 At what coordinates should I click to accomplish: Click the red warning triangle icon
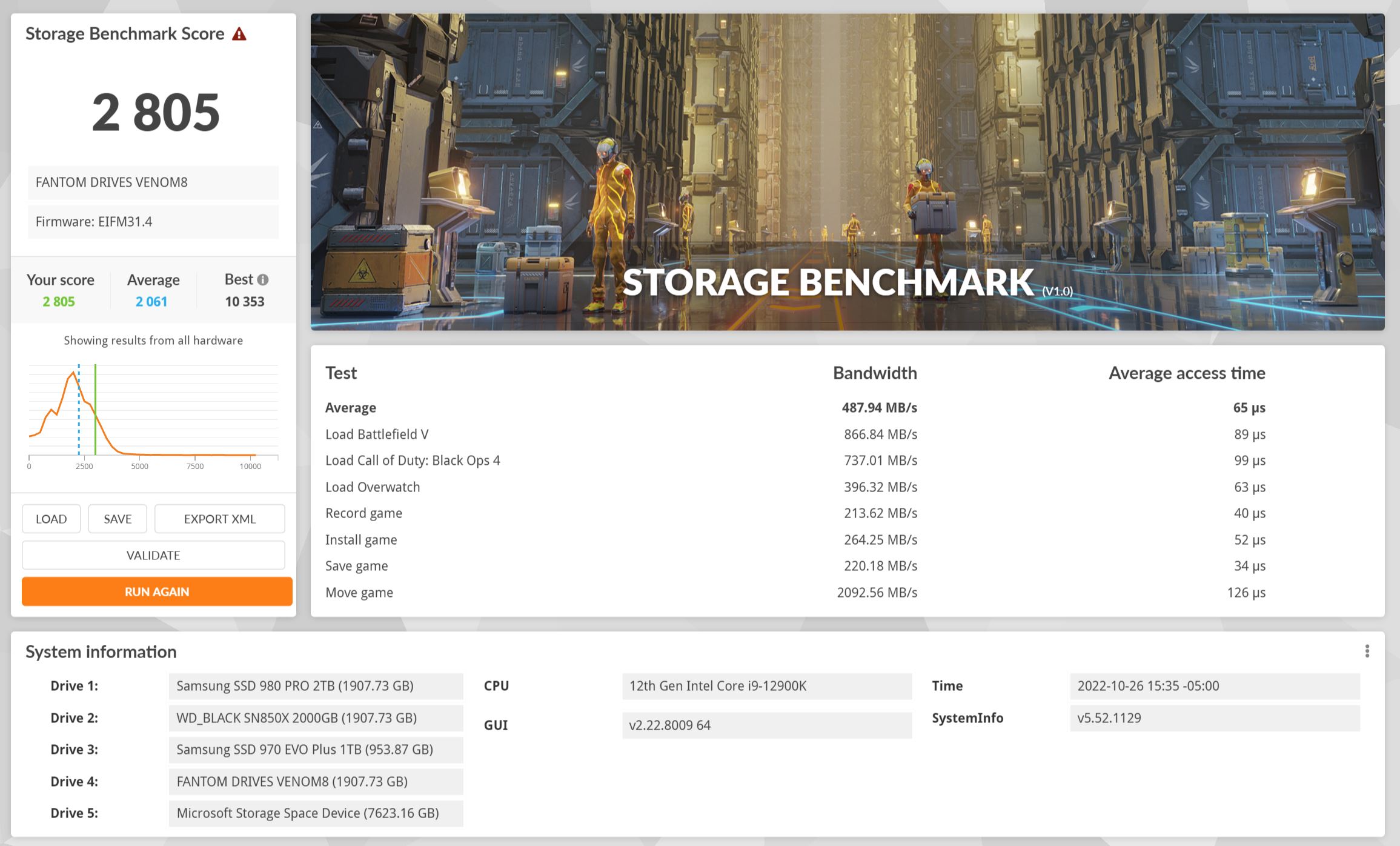[240, 34]
